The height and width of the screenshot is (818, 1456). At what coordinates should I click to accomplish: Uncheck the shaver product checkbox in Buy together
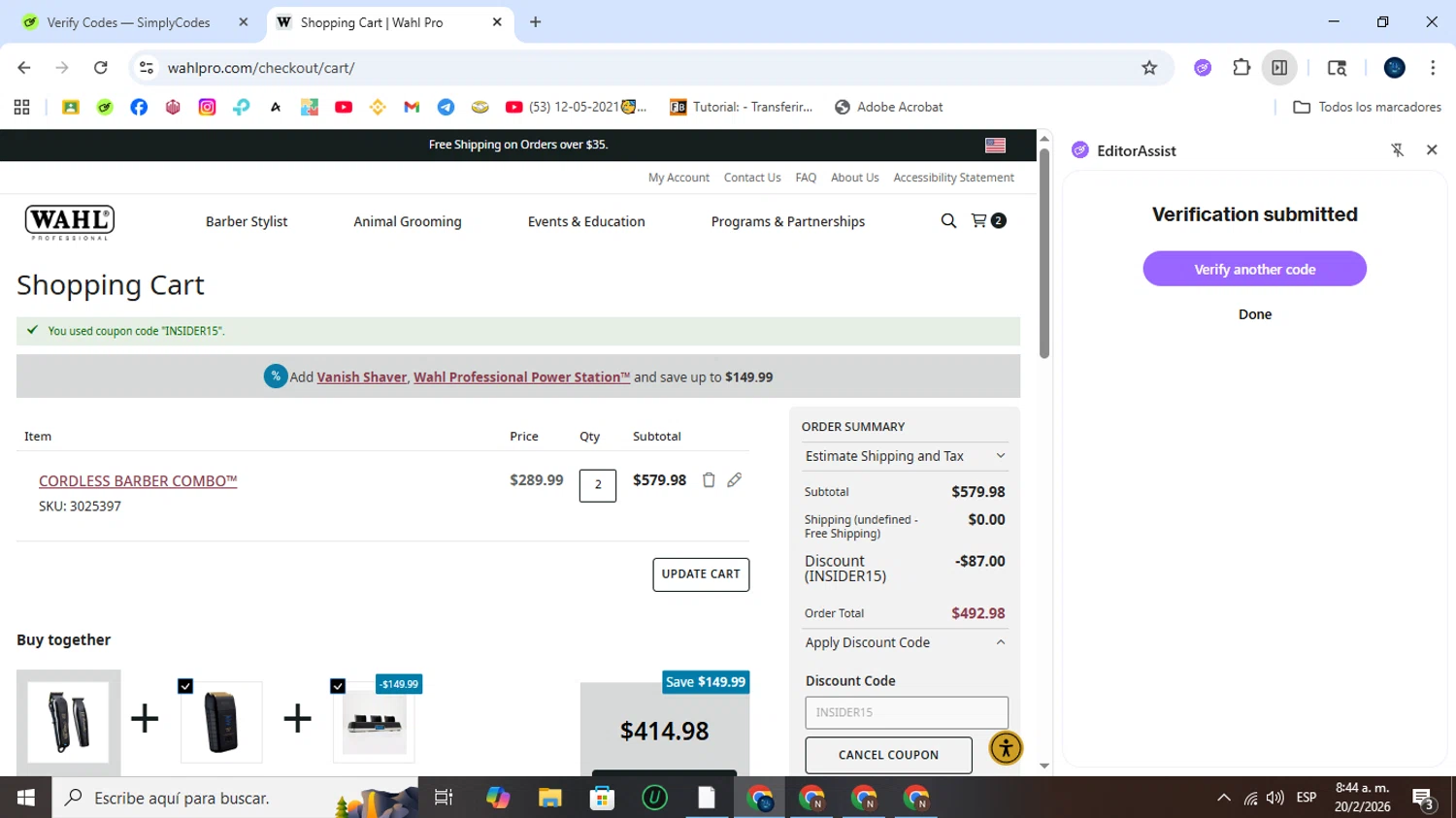185,686
